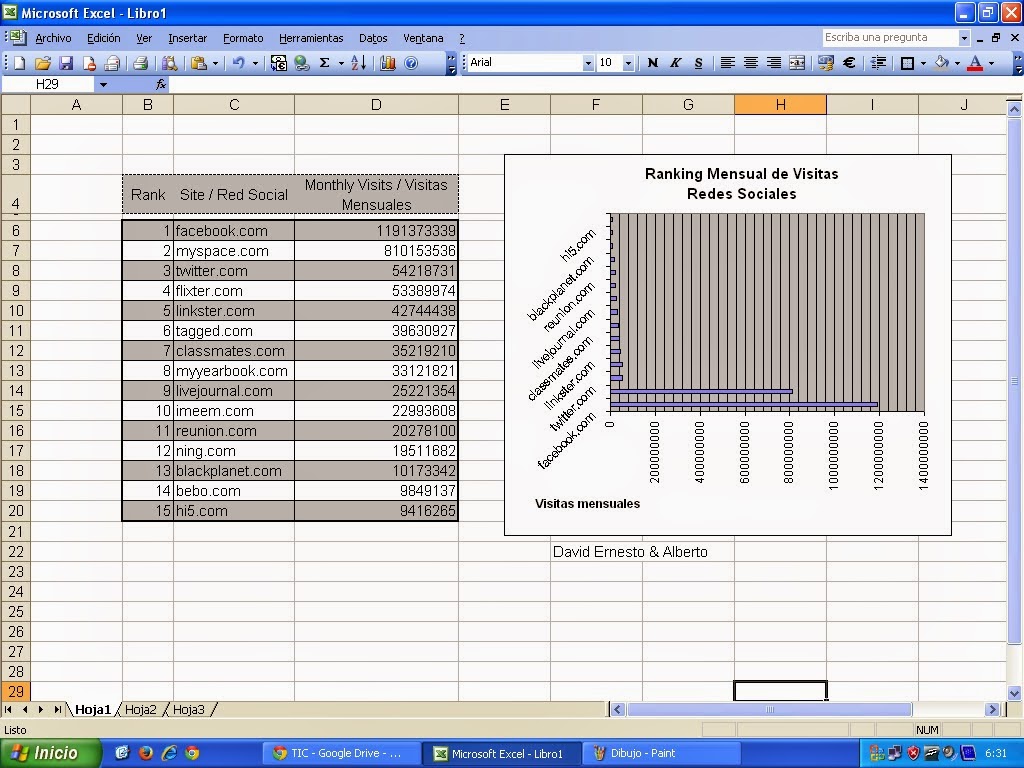Click the Paste clipboard icon

click(x=199, y=63)
